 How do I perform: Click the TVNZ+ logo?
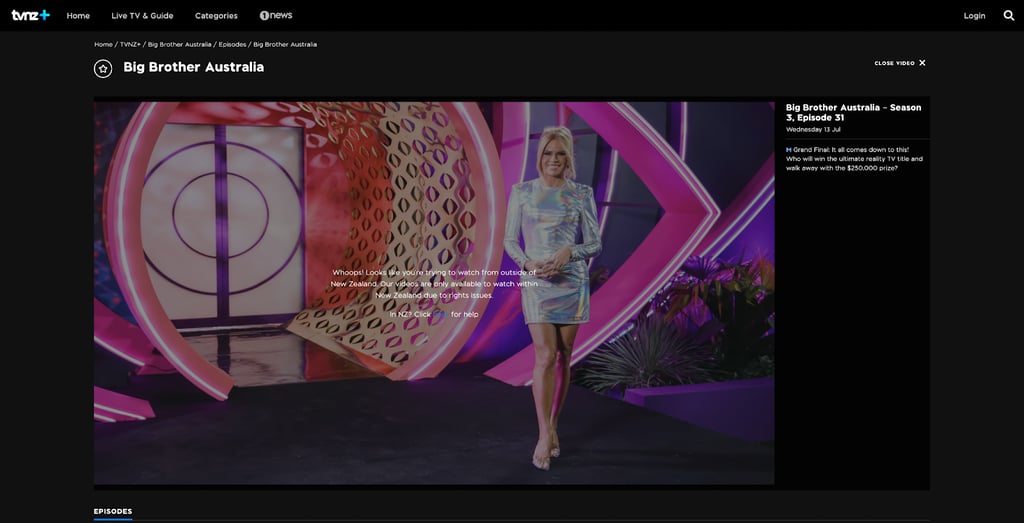tap(31, 15)
